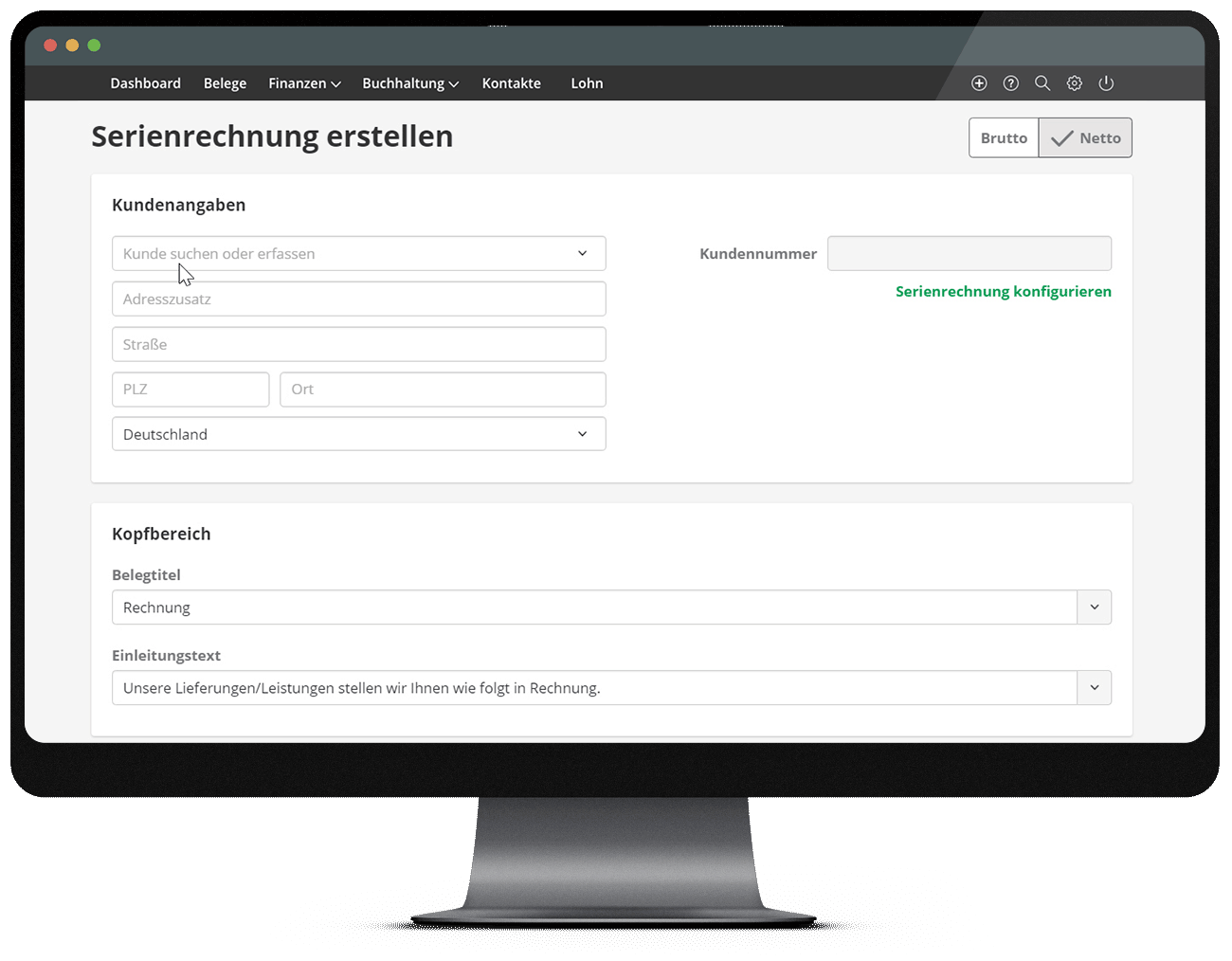
Task: Click the PLZ postal code field
Action: pos(190,390)
